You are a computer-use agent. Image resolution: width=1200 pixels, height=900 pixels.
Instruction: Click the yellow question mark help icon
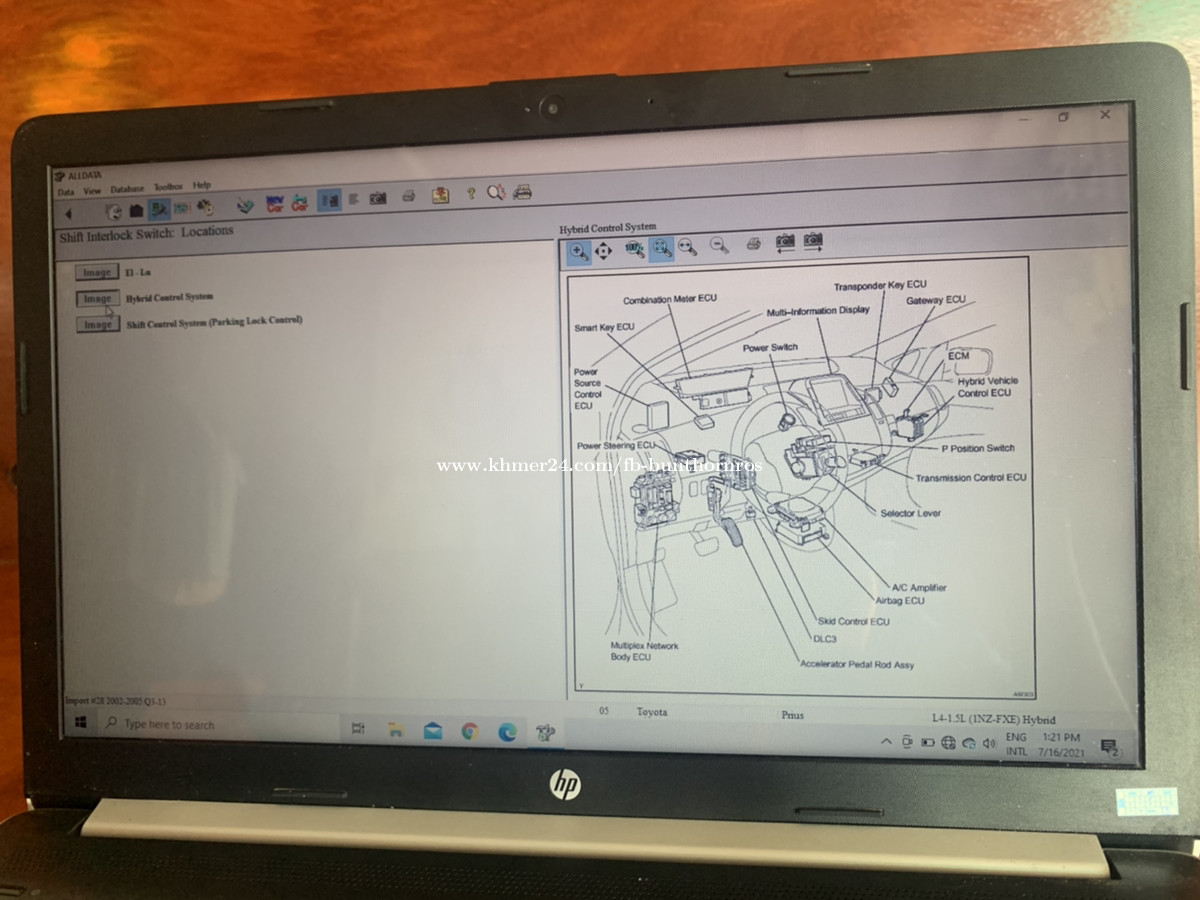[x=470, y=194]
